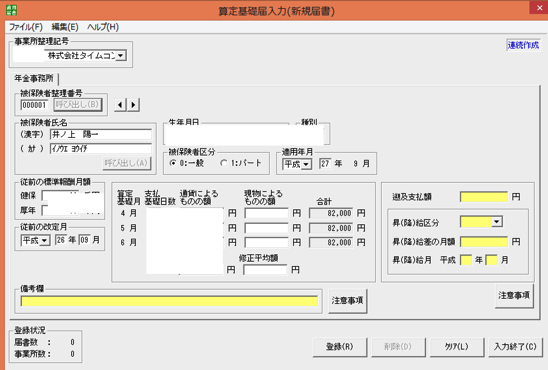Click the 被保険者整理番号 field showing 000001
Viewport: 548px width, 370px height.
pyautogui.click(x=34, y=105)
